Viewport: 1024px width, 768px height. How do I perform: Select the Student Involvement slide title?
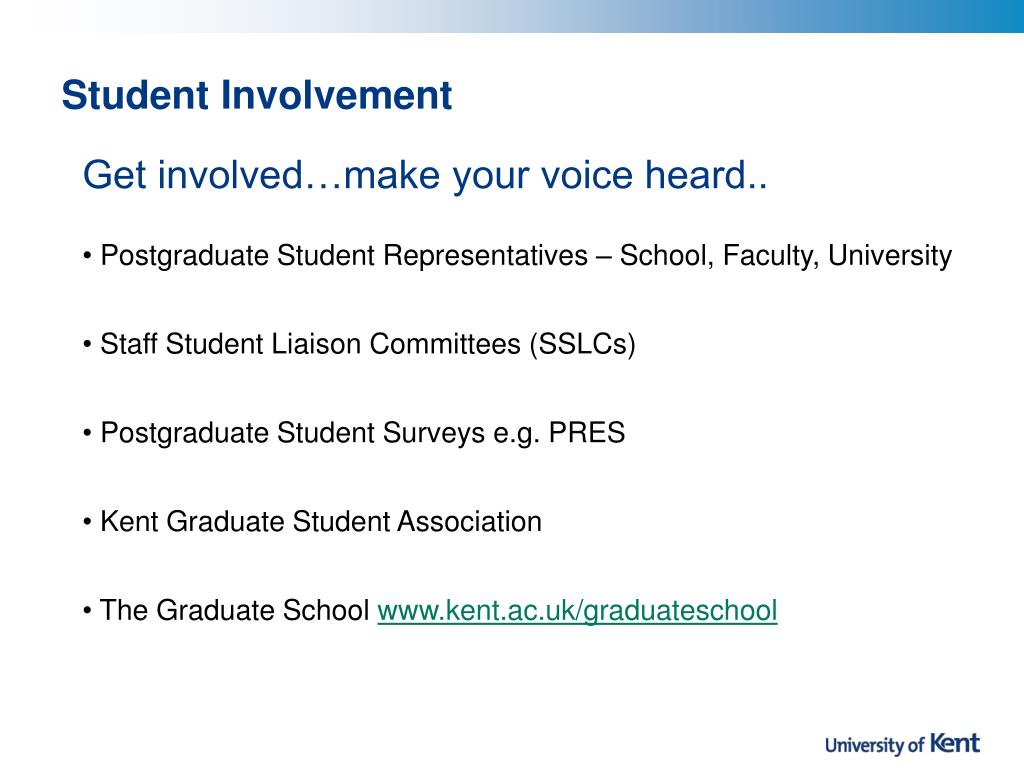[257, 95]
